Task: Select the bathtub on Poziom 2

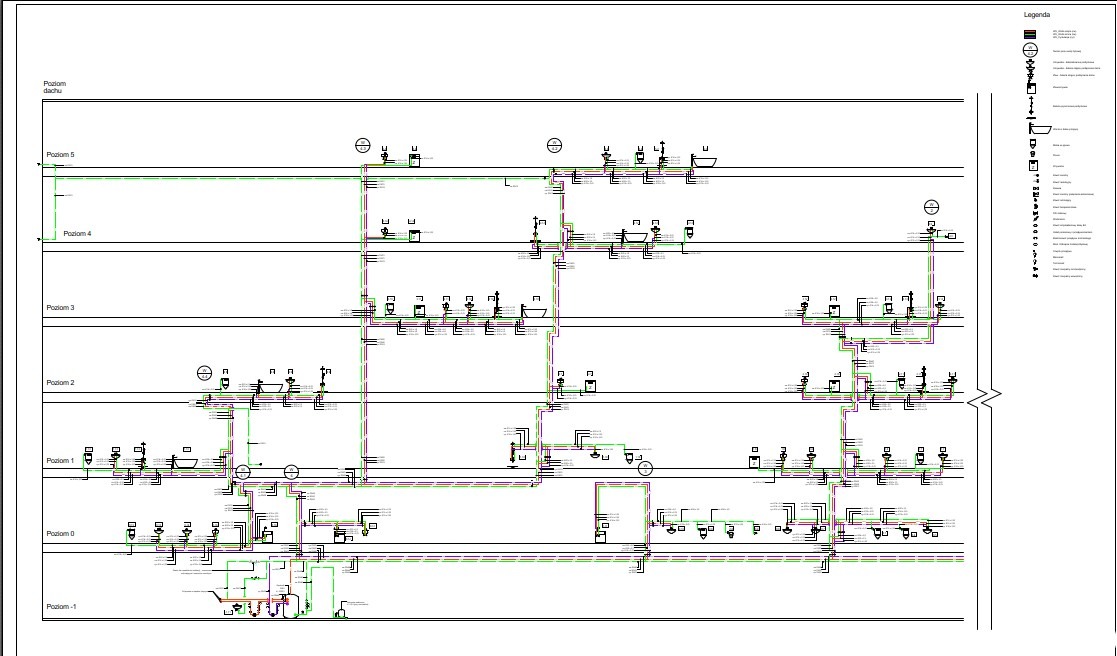Action: pyautogui.click(x=269, y=387)
